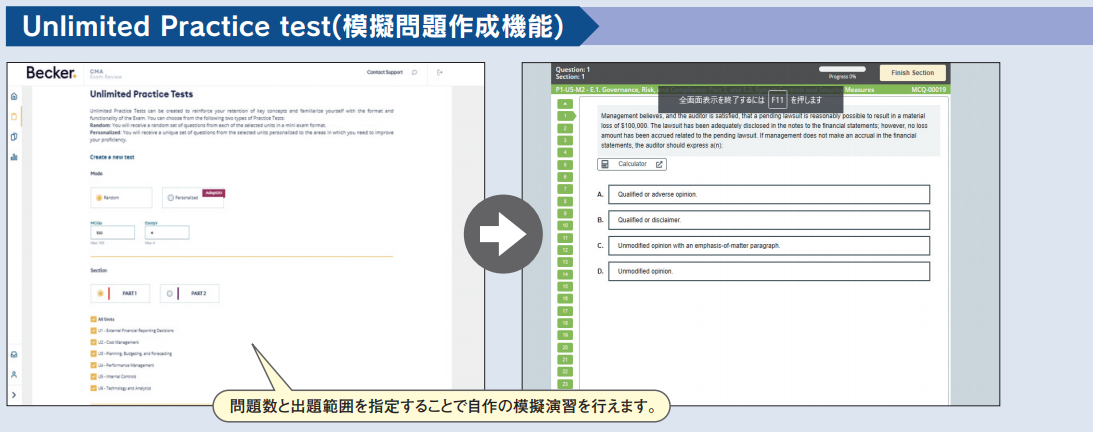The width and height of the screenshot is (1093, 432).
Task: Toggle the All Units checkbox
Action: pos(93,319)
